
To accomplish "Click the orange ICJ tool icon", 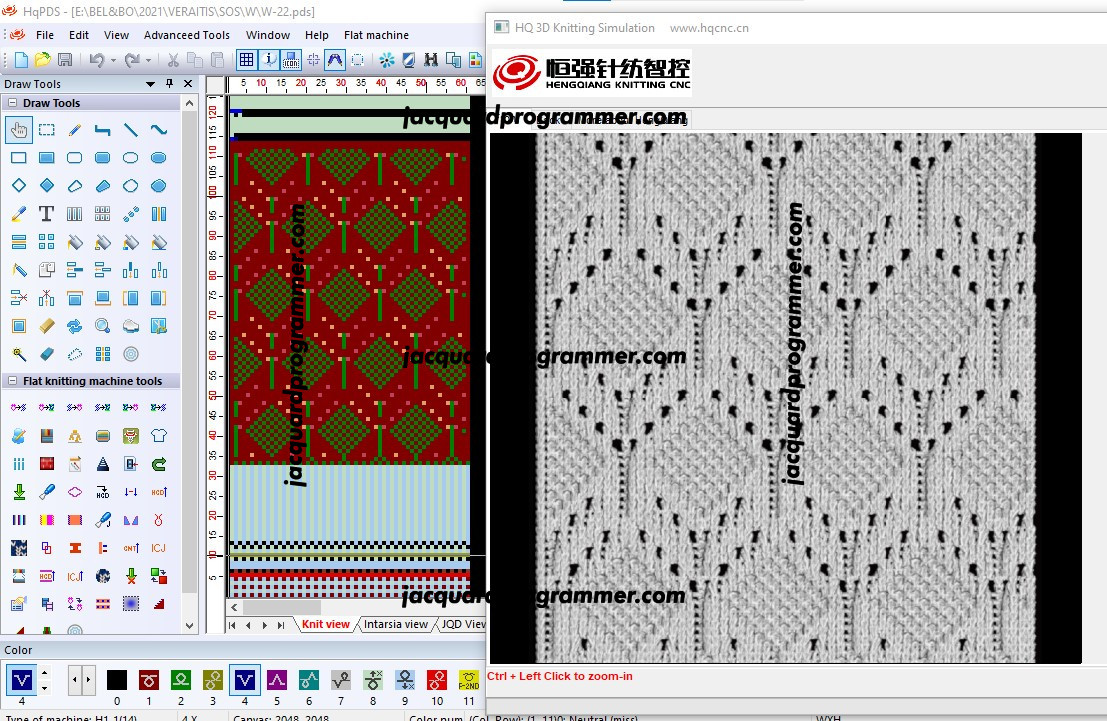I will coord(159,548).
